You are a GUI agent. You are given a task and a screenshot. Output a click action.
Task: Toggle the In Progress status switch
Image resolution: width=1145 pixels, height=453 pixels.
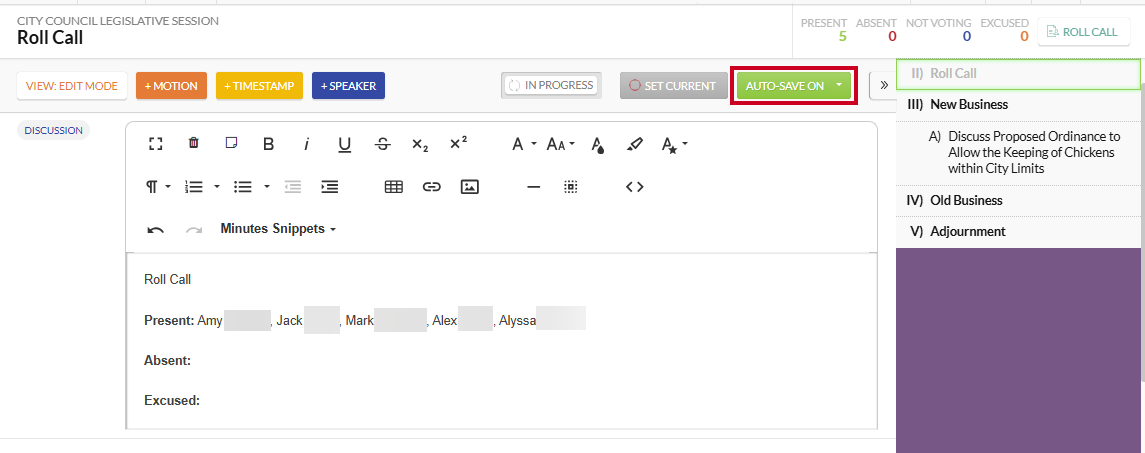click(x=551, y=85)
